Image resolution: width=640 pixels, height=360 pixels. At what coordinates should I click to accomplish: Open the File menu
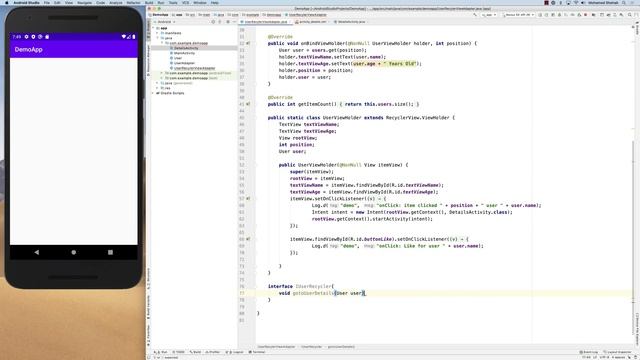(47, 2)
